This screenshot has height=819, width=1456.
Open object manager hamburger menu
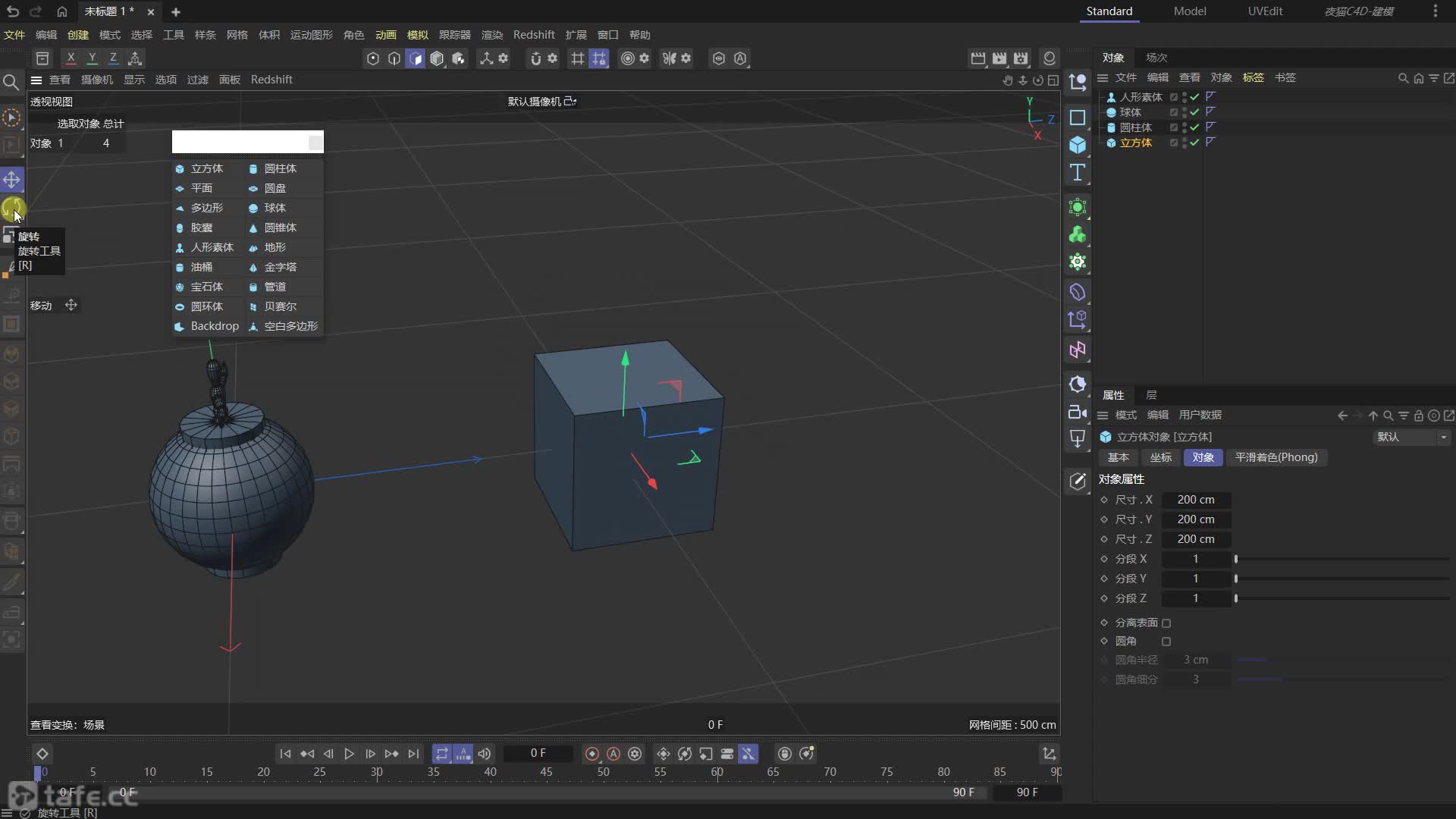click(1103, 77)
